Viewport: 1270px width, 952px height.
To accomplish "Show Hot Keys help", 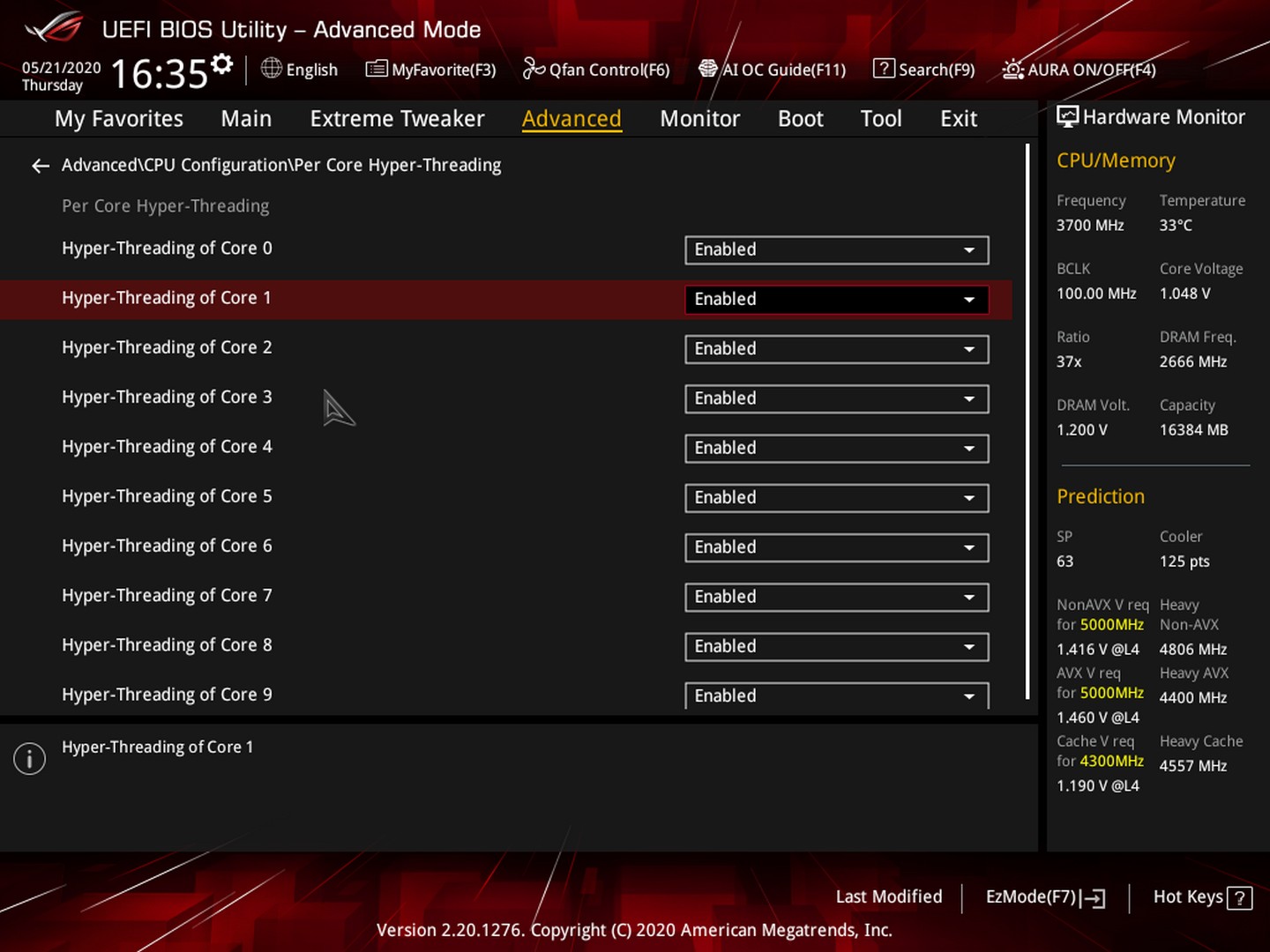I will click(x=1202, y=897).
